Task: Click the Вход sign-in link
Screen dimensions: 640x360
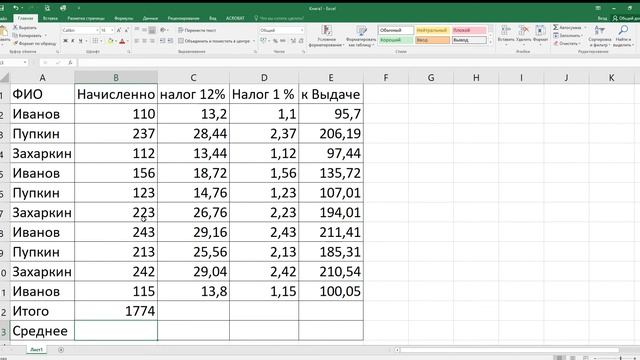Action: [602, 18]
